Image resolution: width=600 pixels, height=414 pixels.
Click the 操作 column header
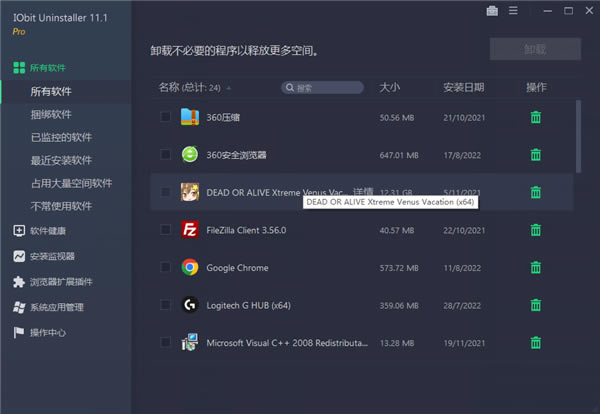coord(536,88)
